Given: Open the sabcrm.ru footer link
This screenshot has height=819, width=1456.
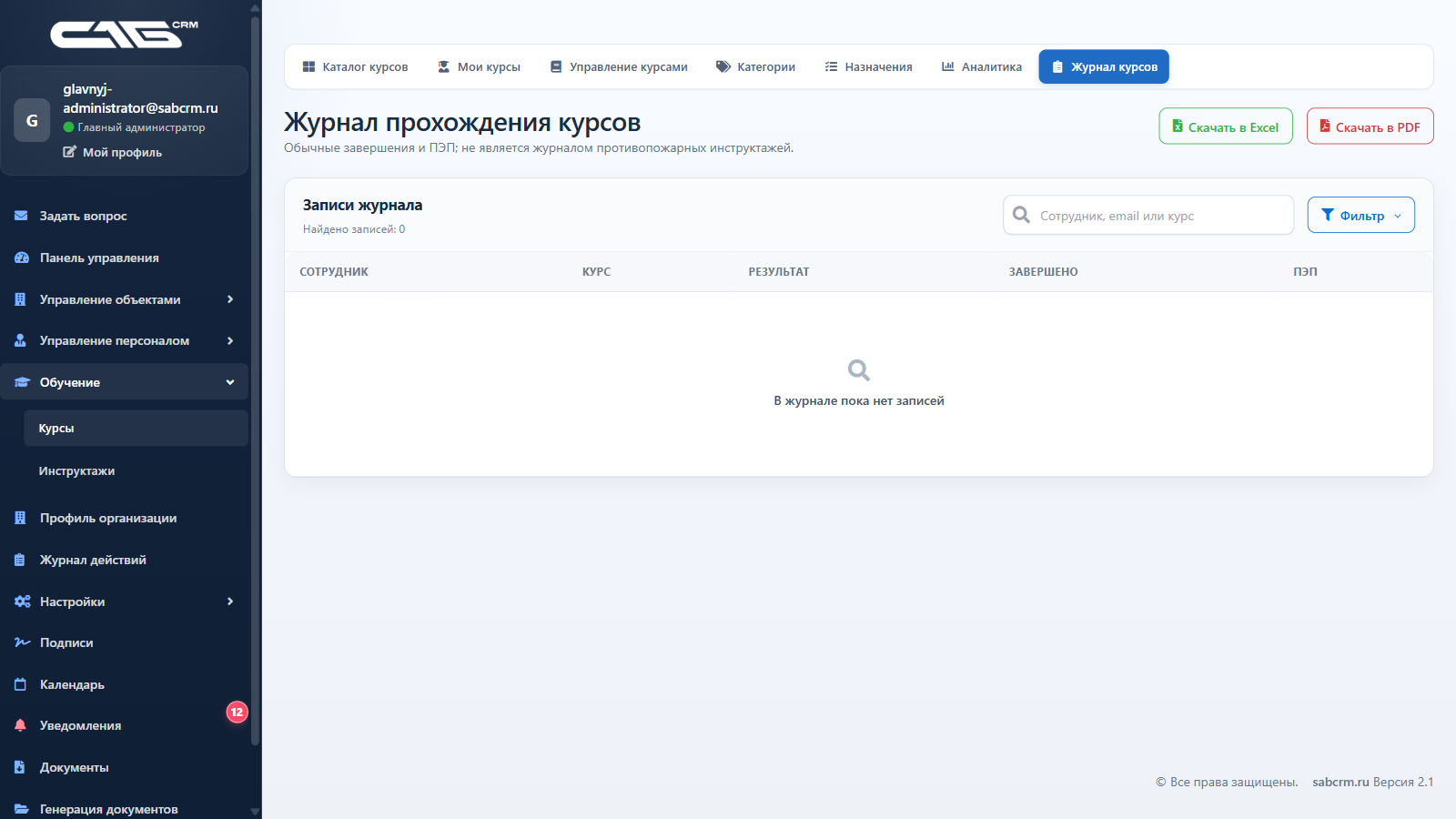Looking at the screenshot, I should pyautogui.click(x=1340, y=782).
